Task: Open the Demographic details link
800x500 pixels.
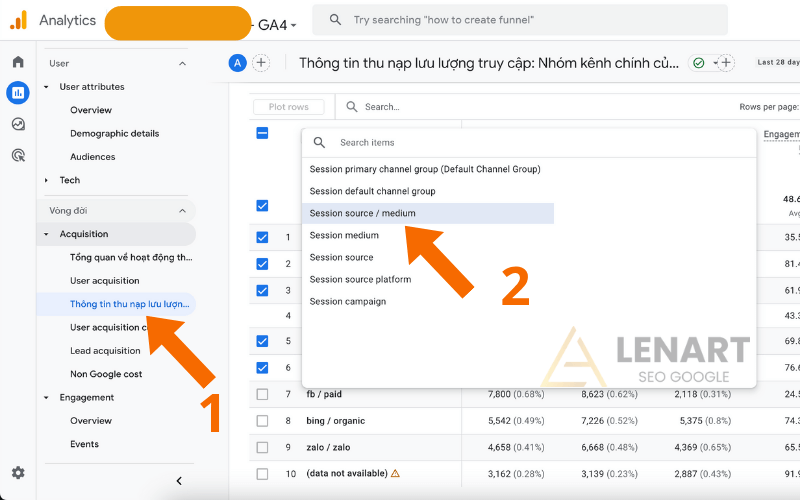Action: point(114,133)
